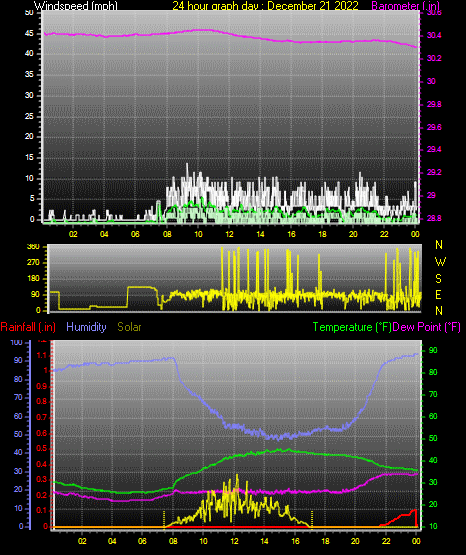Select the 'Humidity' legend label
Screen dimensions: 466x555
coord(86,327)
